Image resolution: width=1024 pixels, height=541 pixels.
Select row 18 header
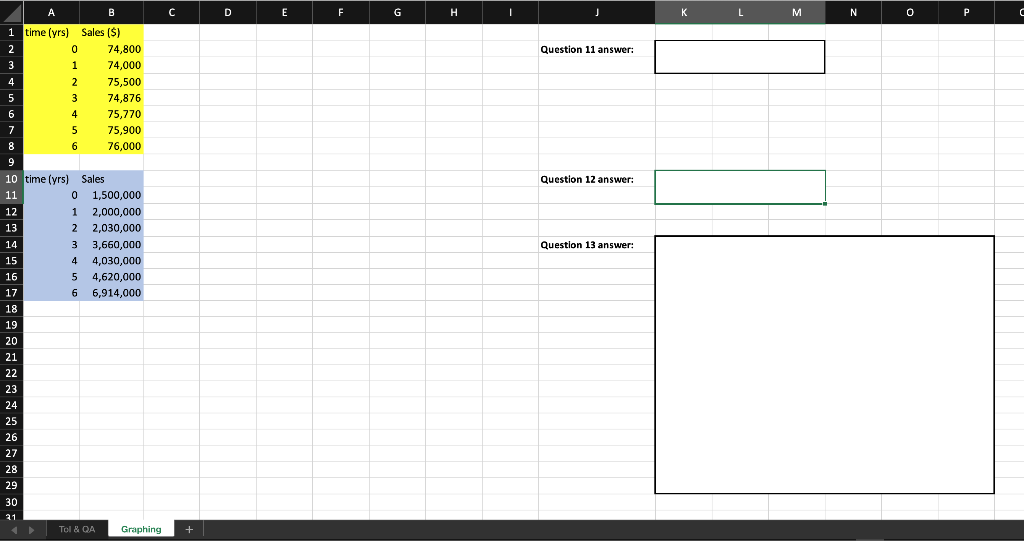12,308
